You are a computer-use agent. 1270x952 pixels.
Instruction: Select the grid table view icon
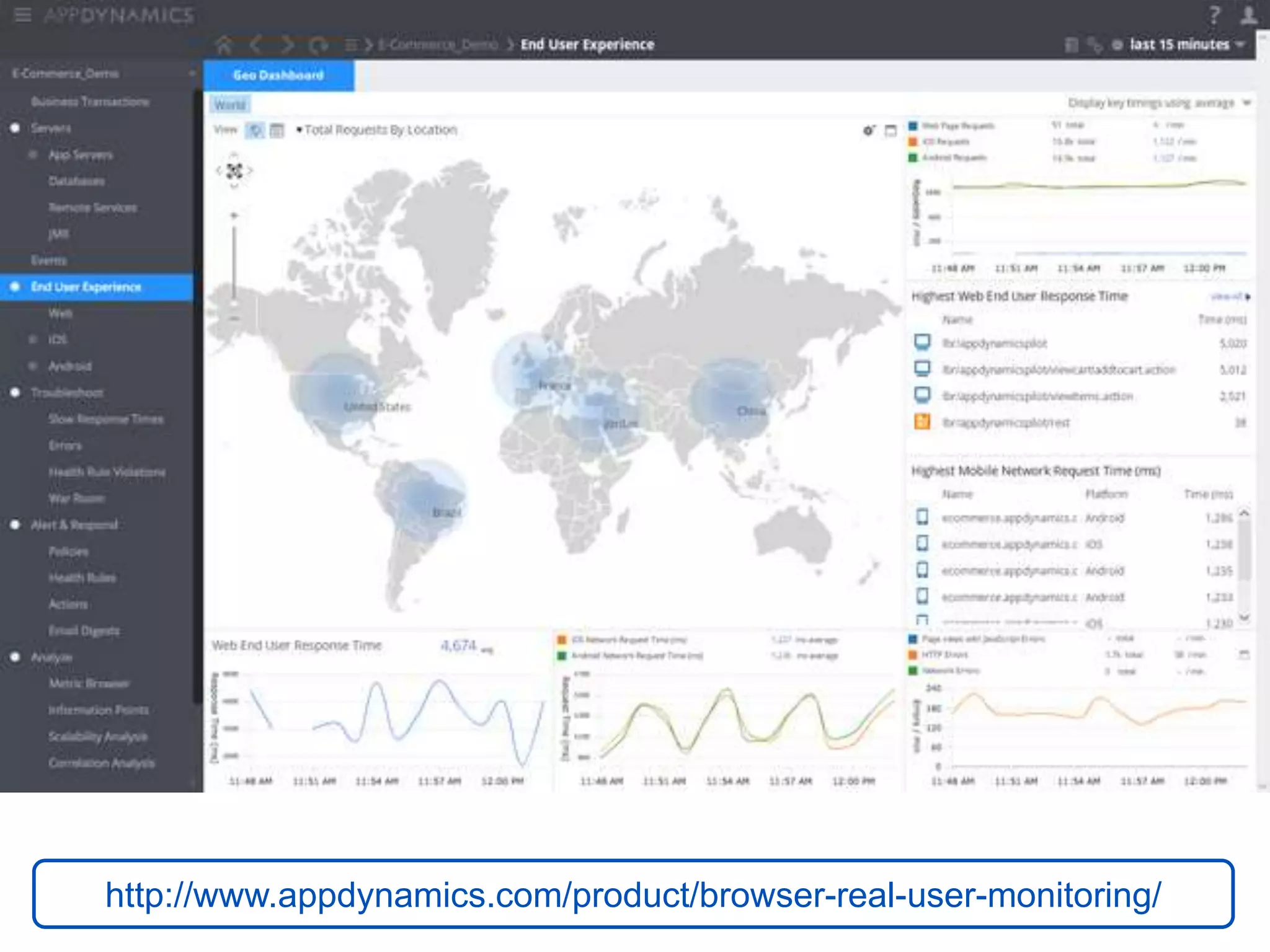(277, 130)
